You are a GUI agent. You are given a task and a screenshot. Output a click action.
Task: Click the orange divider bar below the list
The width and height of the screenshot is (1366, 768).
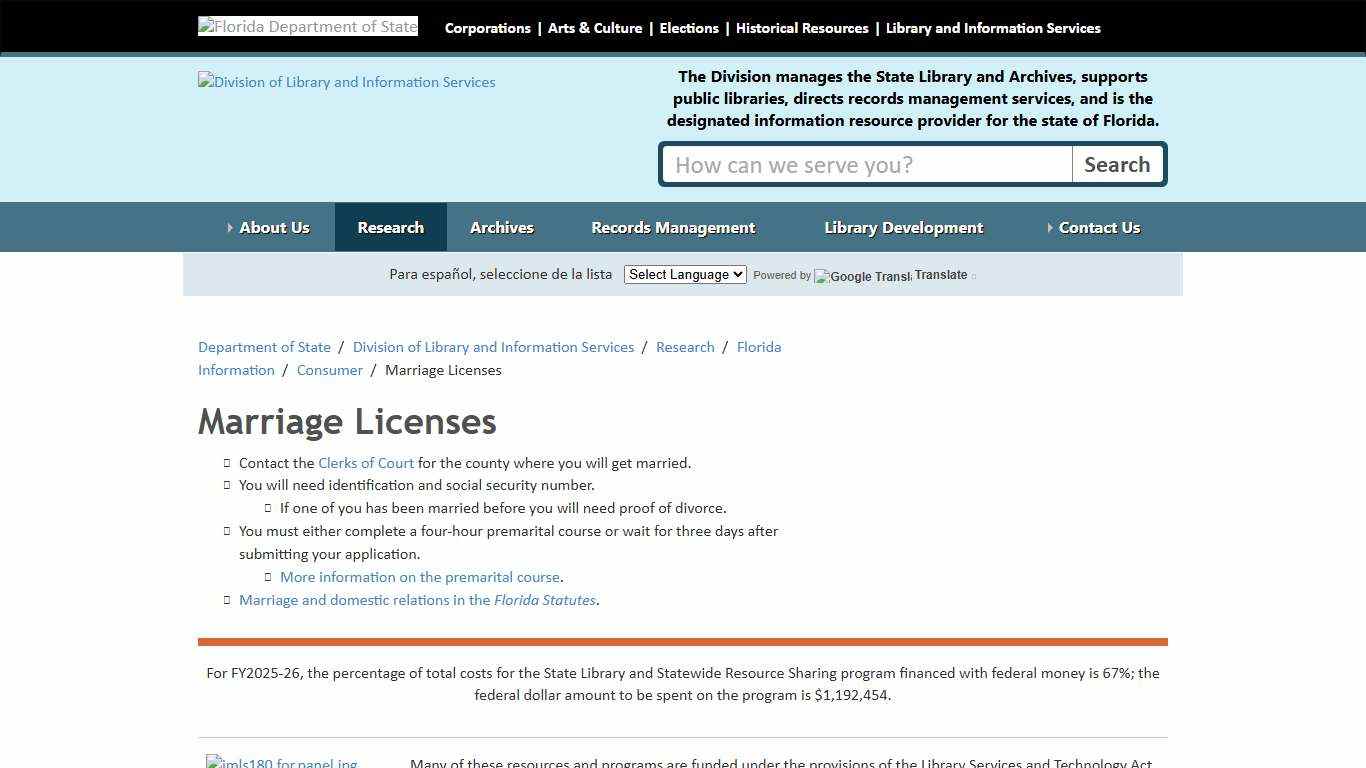tap(683, 641)
